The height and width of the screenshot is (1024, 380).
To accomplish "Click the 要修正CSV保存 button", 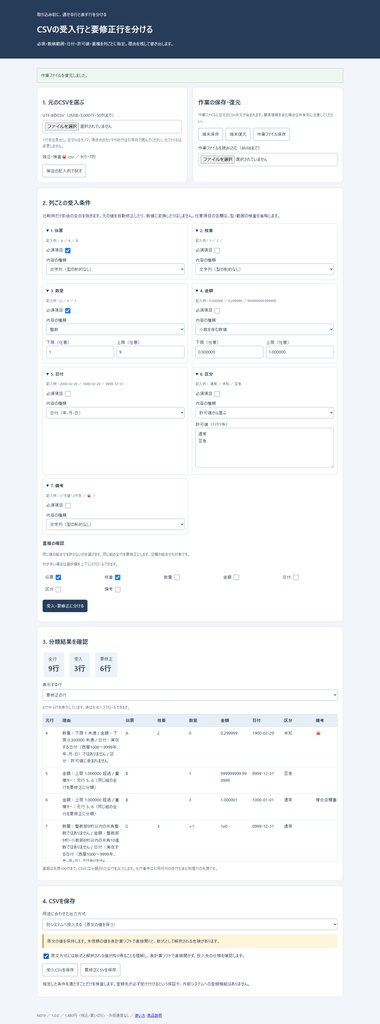I will point(101,971).
